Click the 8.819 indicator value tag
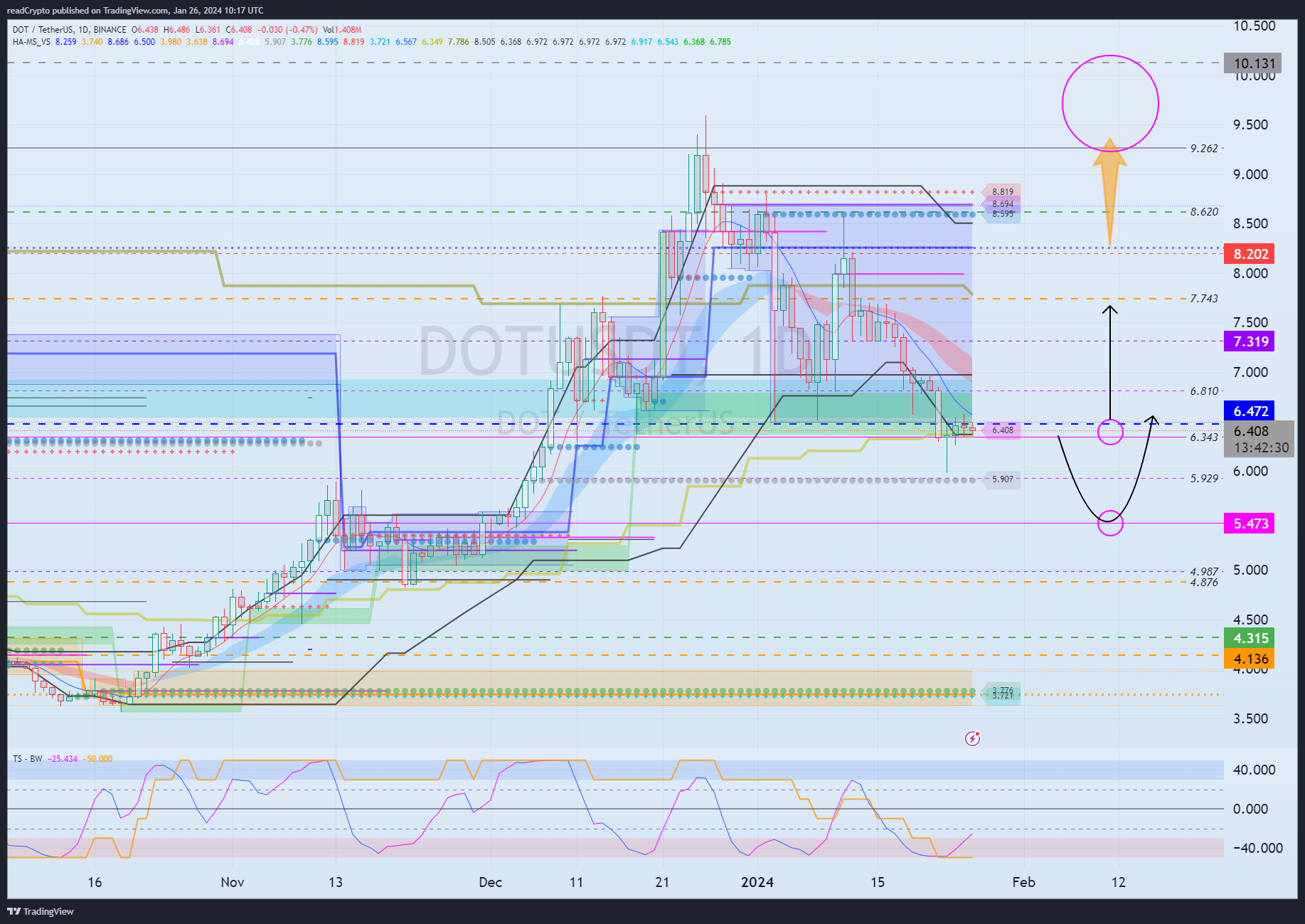The image size is (1305, 924). 1001,192
